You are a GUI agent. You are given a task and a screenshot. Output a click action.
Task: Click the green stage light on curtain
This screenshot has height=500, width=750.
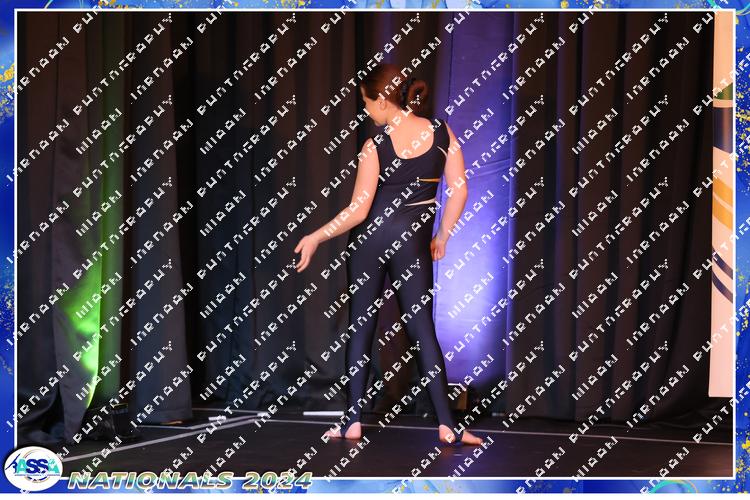pyautogui.click(x=92, y=290)
